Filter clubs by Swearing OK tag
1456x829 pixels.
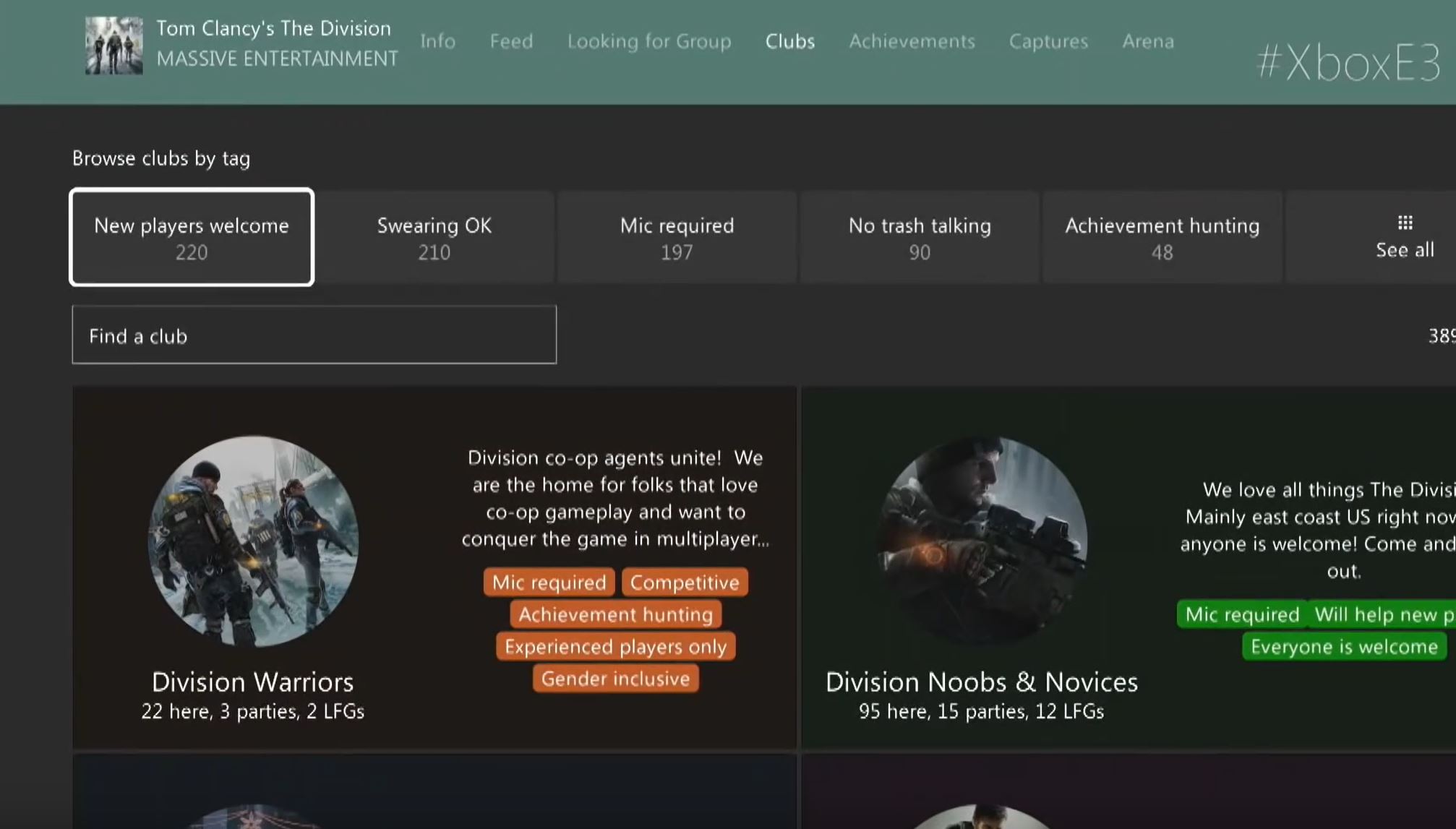(x=434, y=238)
